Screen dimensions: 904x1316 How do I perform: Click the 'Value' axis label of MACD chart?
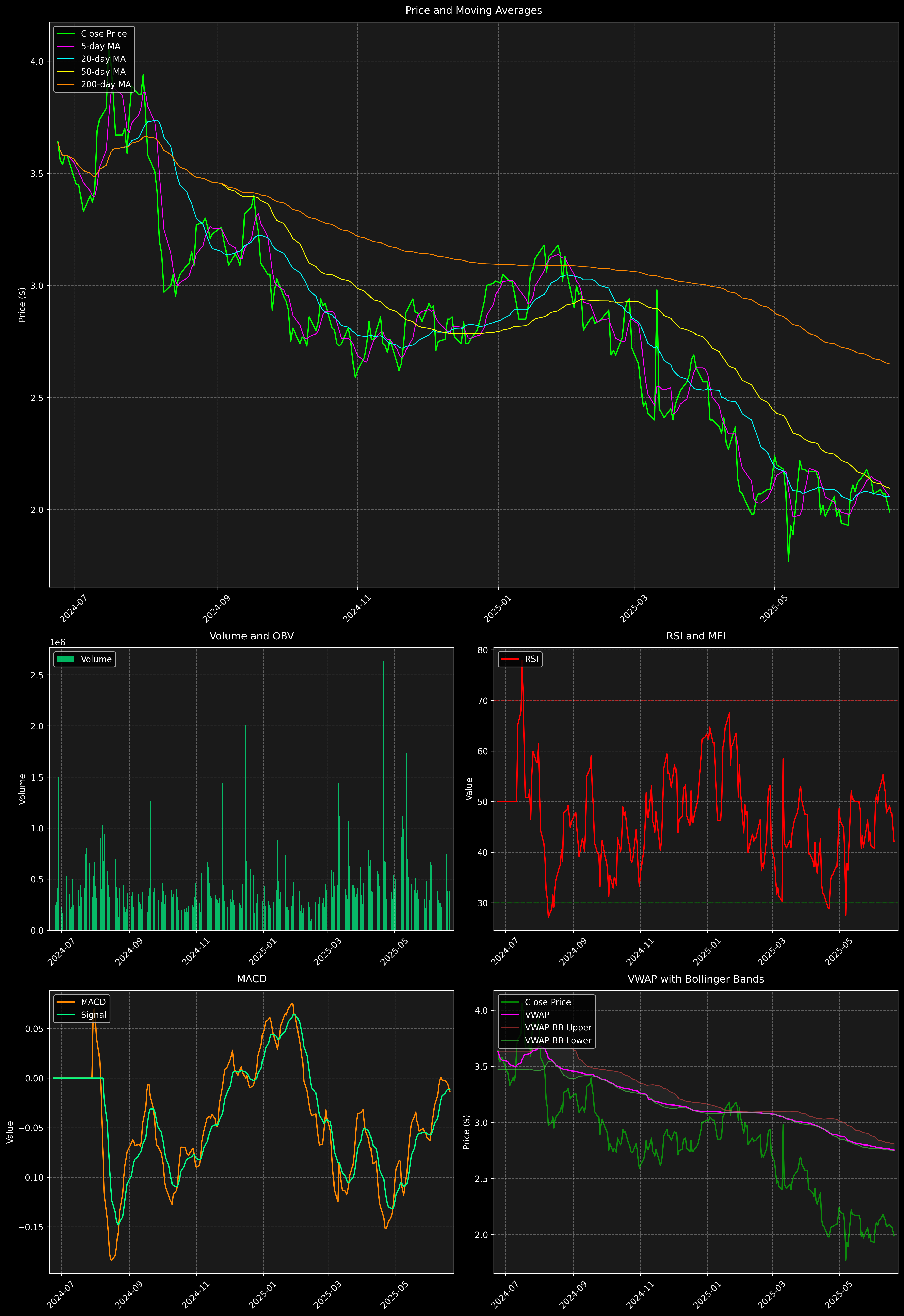(10, 1132)
